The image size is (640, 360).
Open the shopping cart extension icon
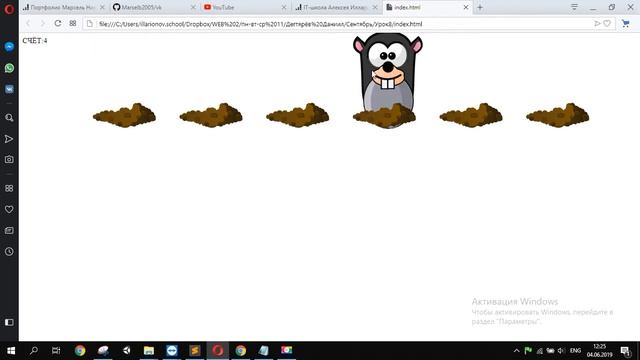pyautogui.click(x=626, y=24)
